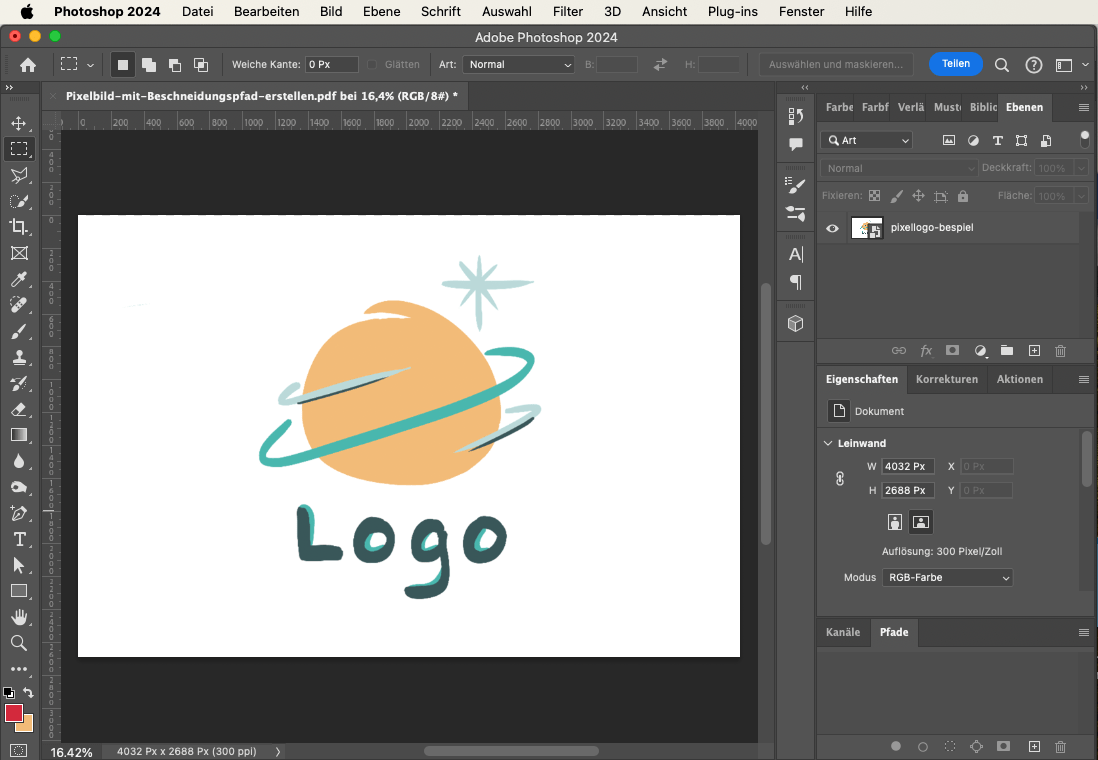Select the Move tool

[18, 123]
